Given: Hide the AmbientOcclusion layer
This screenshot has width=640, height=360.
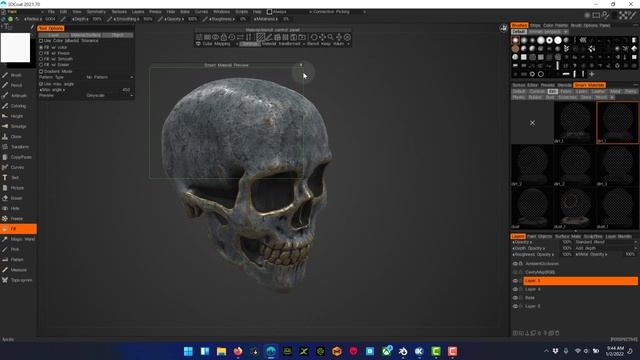Looking at the screenshot, I should click(515, 264).
